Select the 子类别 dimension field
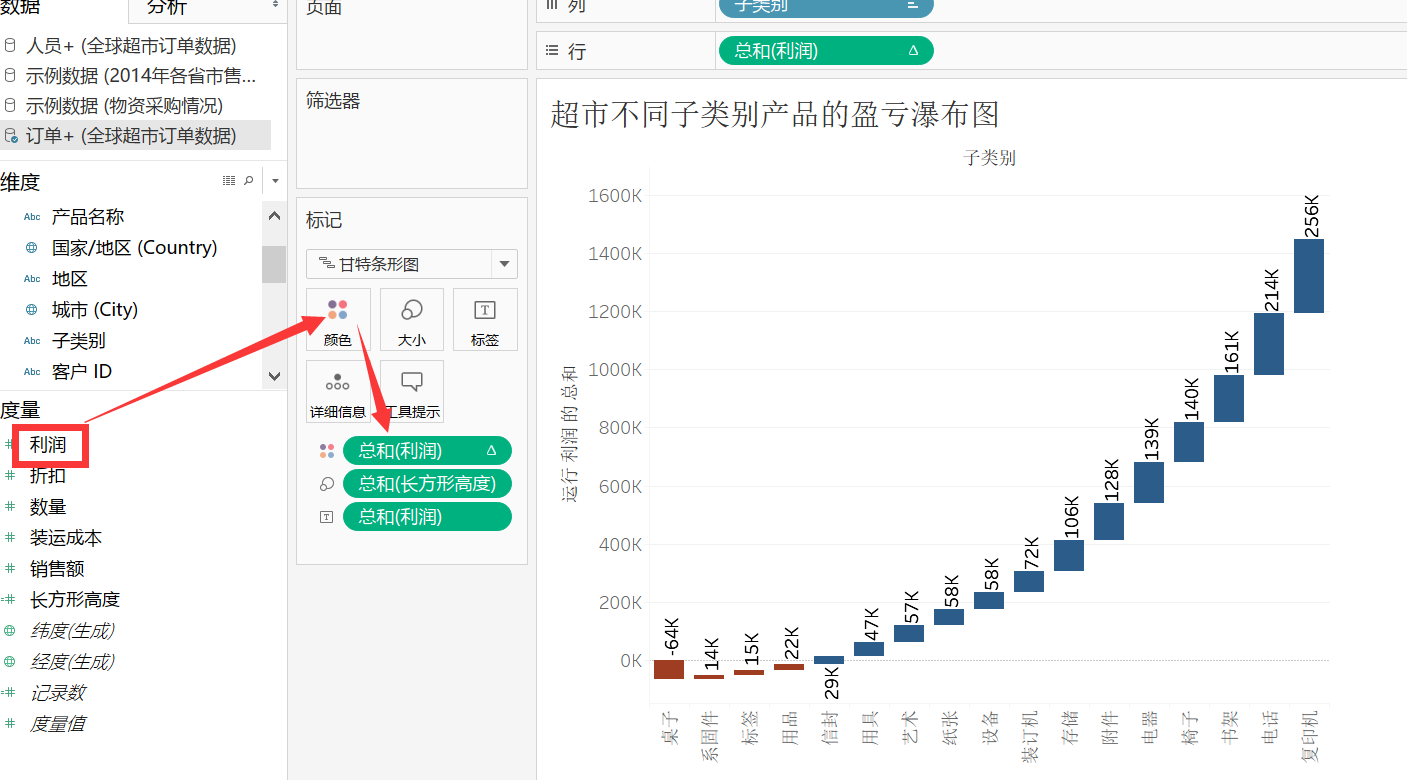1407x780 pixels. coord(79,341)
